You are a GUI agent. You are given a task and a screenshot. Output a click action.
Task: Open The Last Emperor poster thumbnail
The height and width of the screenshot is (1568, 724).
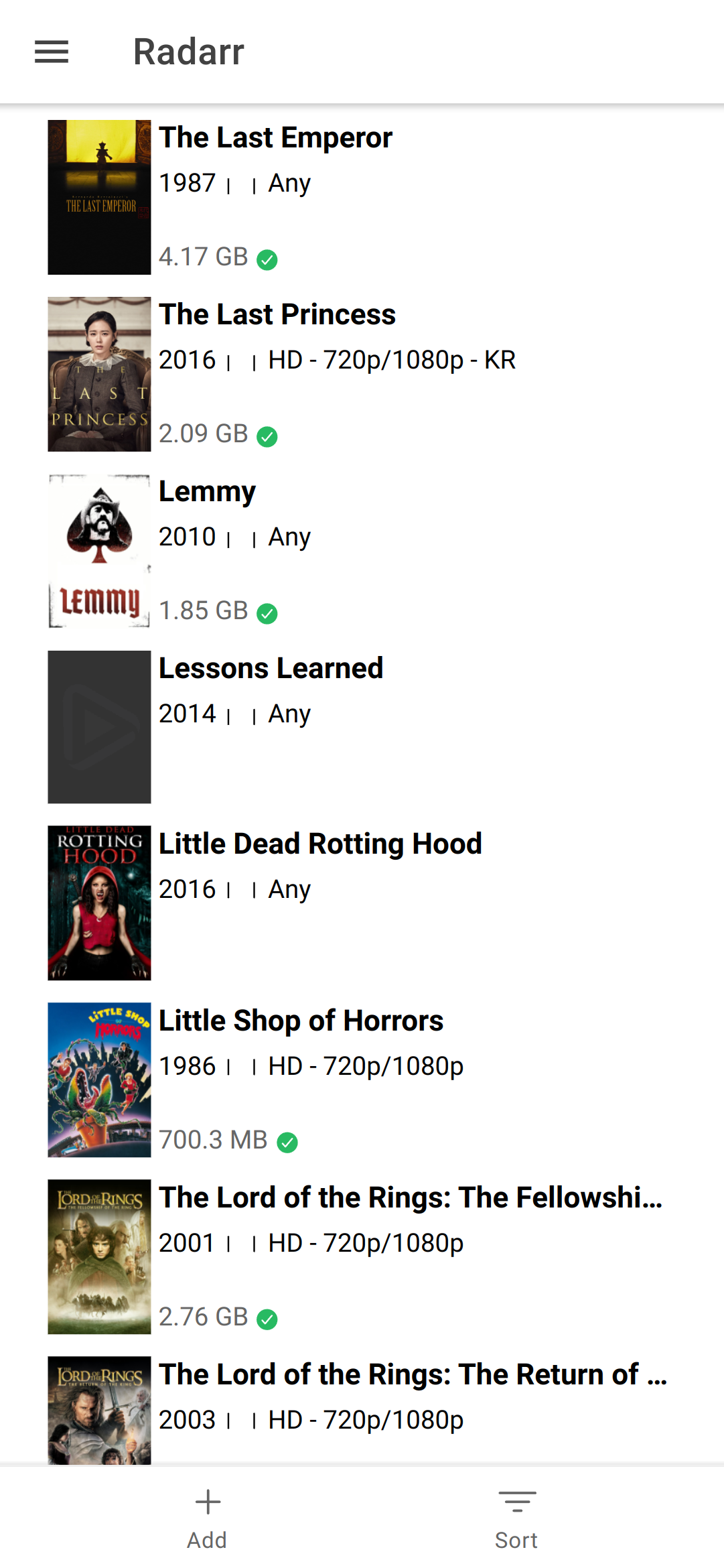[x=99, y=197]
